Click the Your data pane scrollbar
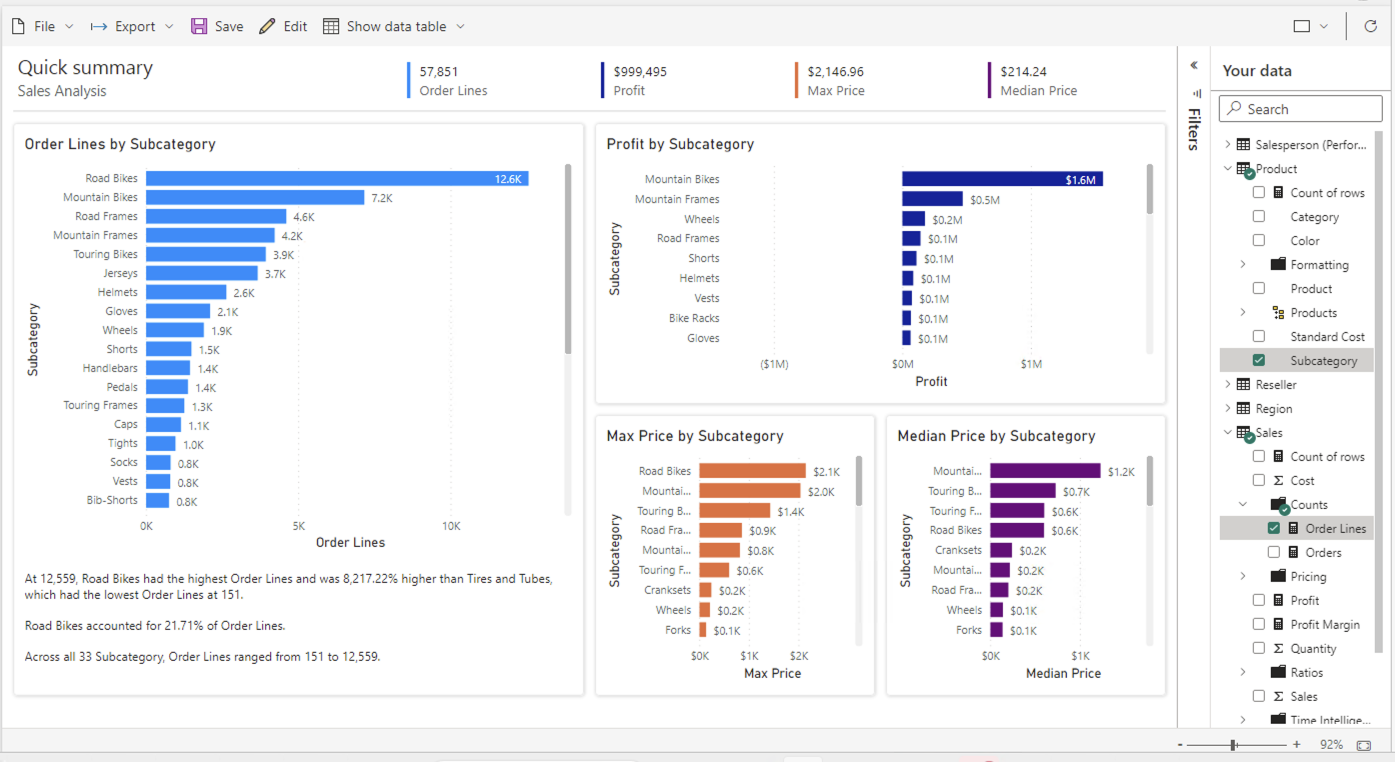This screenshot has width=1395, height=762. 1379,390
